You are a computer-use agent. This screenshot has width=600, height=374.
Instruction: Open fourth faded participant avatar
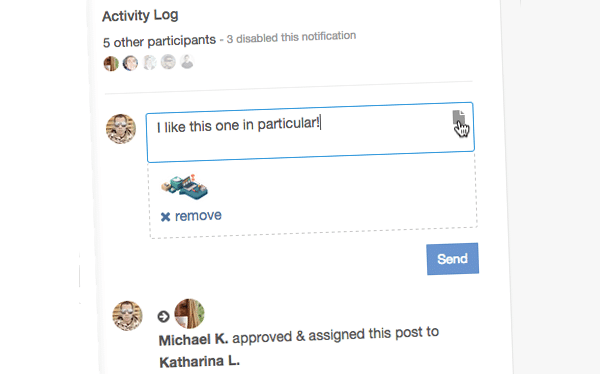pyautogui.click(x=168, y=62)
